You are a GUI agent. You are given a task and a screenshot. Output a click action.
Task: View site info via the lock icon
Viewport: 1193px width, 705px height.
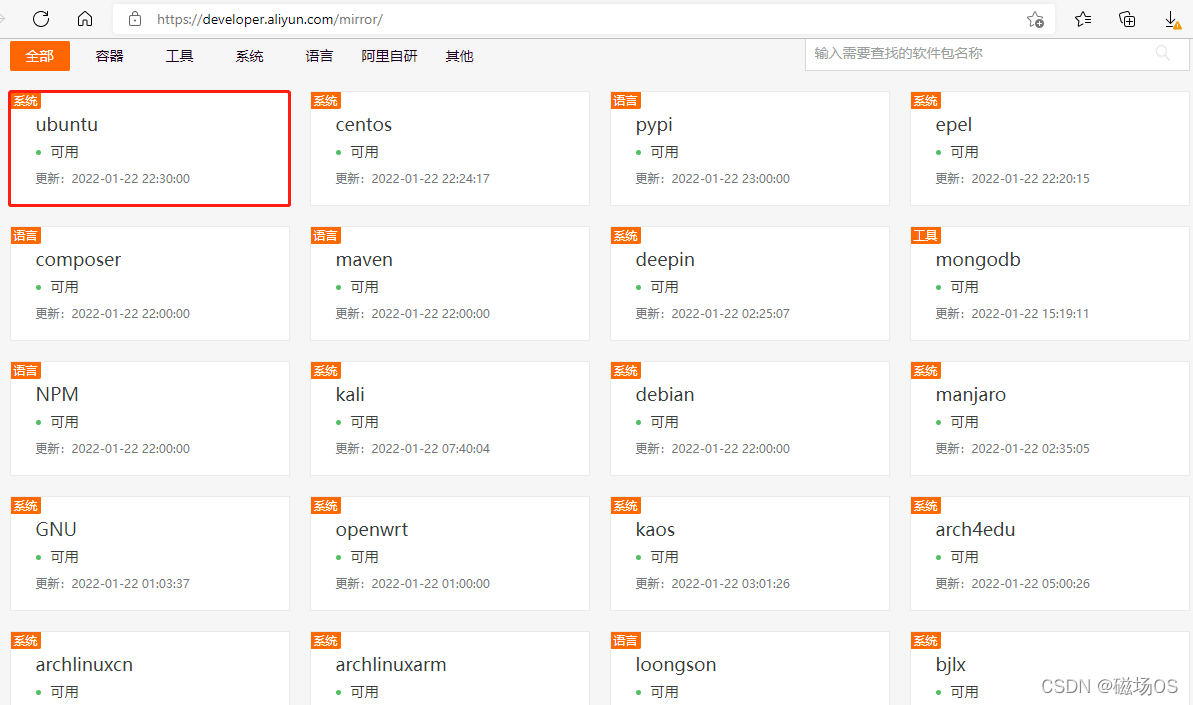pyautogui.click(x=135, y=19)
